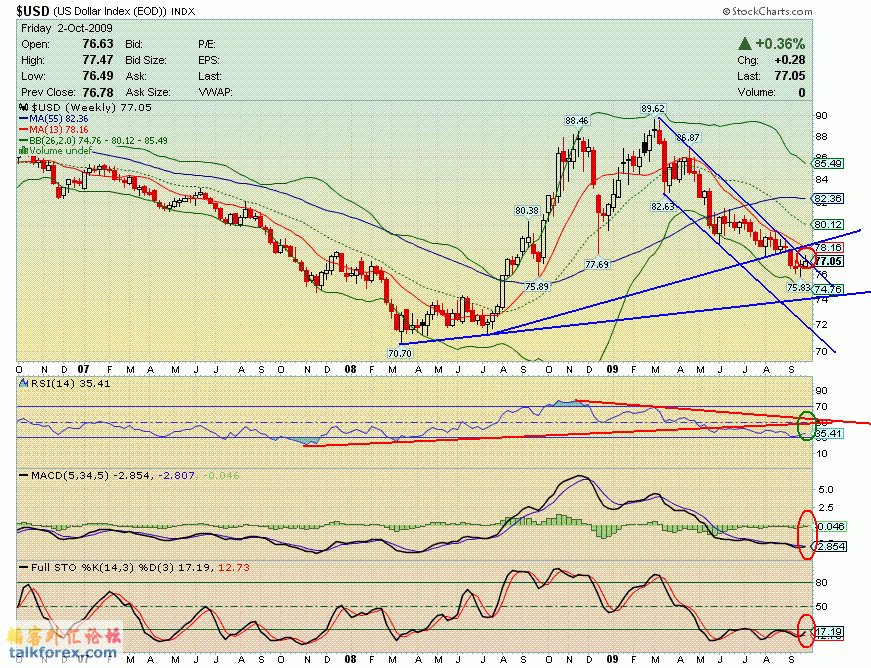Screen dimensions: 871x668
Task: Click the 35.41 RSI axis tag
Action: tap(828, 433)
